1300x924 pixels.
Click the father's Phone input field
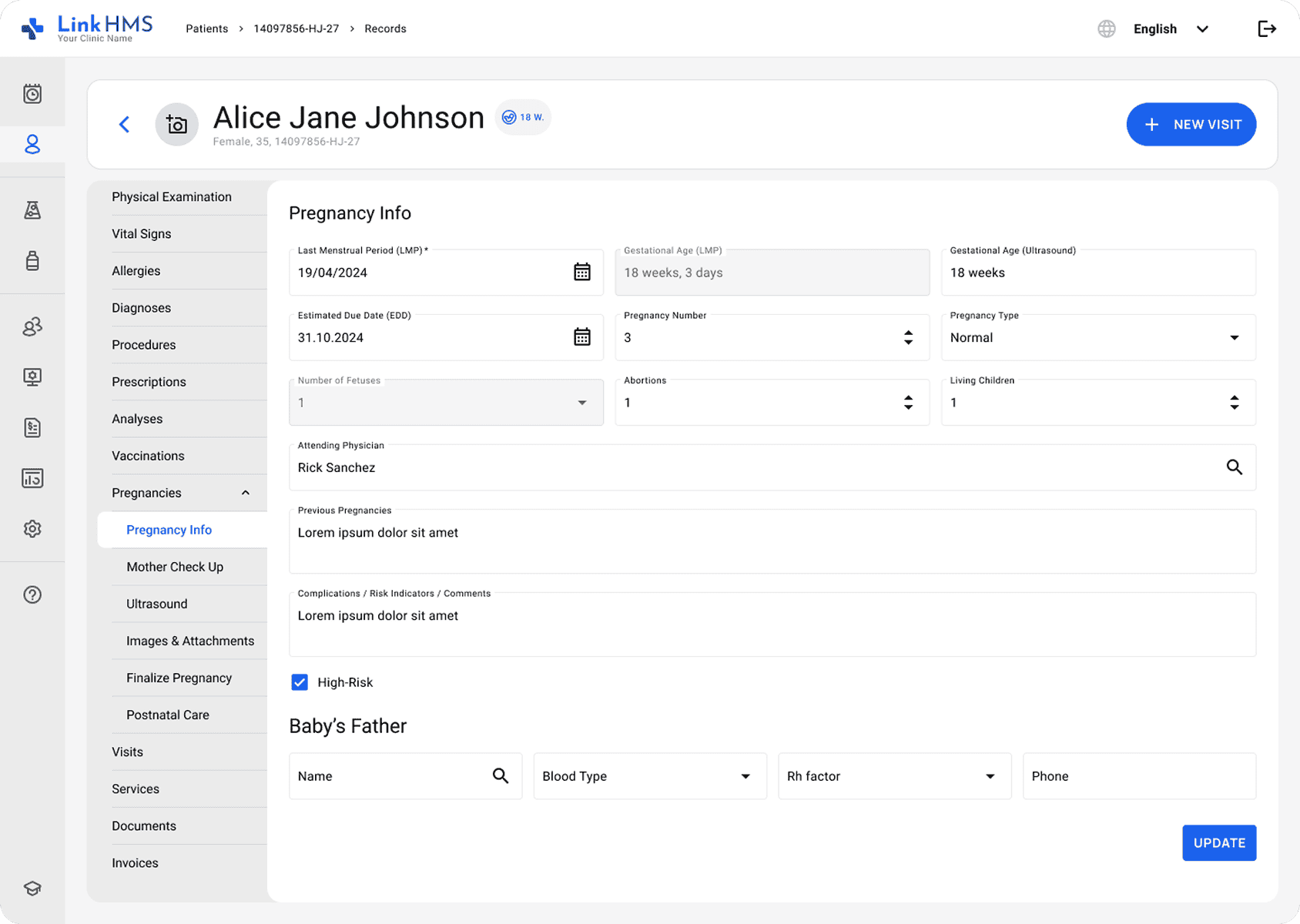[1138, 776]
